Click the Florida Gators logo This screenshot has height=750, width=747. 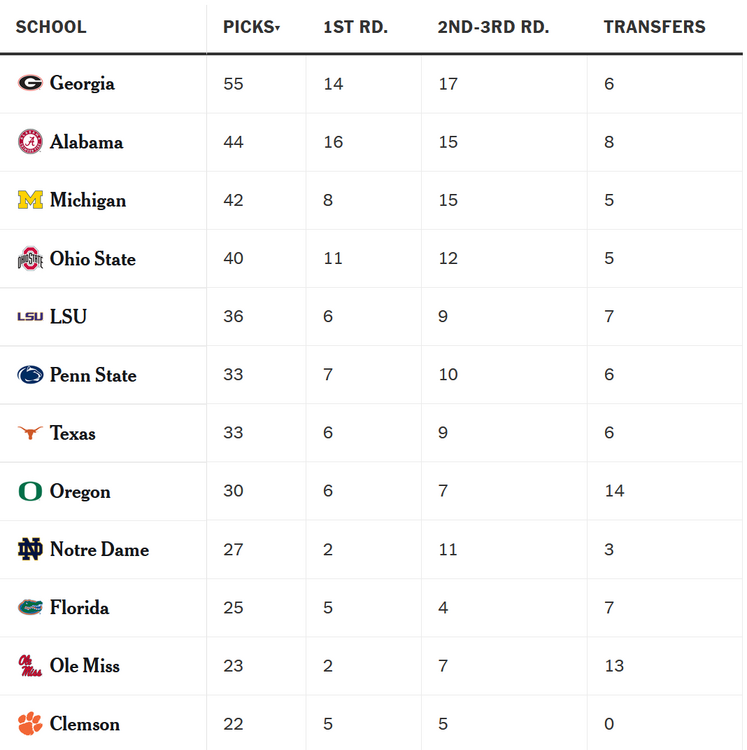pyautogui.click(x=30, y=607)
